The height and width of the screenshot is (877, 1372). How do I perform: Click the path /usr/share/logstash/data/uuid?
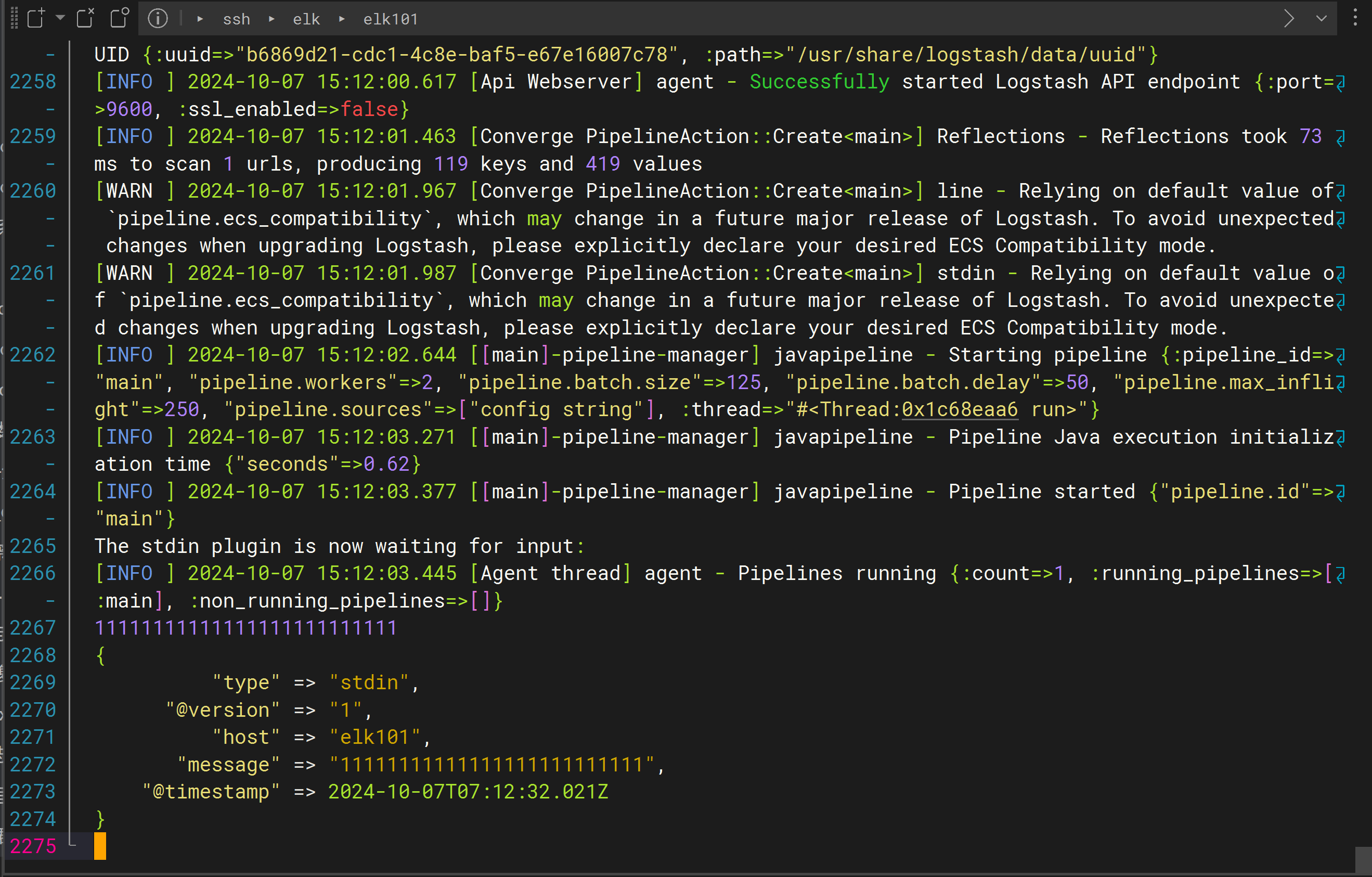pyautogui.click(x=966, y=55)
